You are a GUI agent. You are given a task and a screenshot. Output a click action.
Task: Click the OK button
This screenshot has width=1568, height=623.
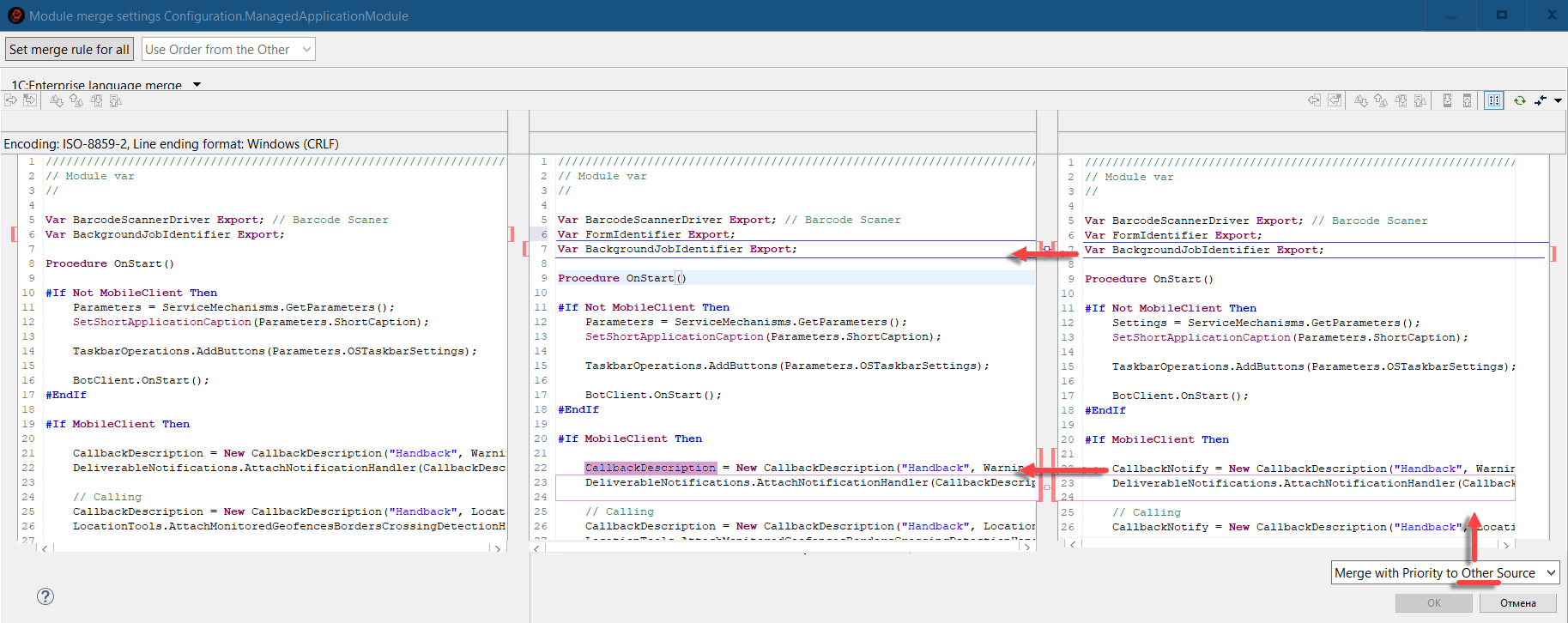pos(1434,603)
